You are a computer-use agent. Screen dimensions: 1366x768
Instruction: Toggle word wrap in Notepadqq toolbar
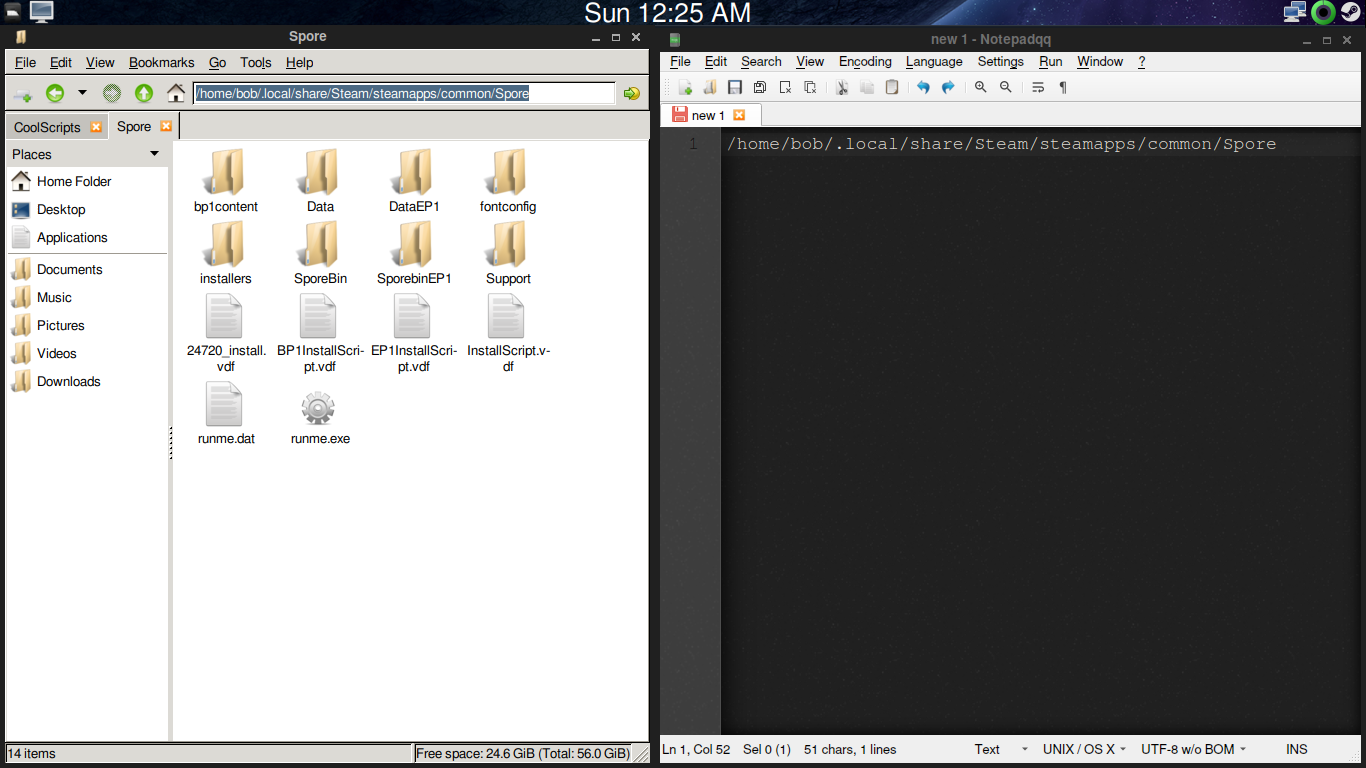tap(1038, 88)
